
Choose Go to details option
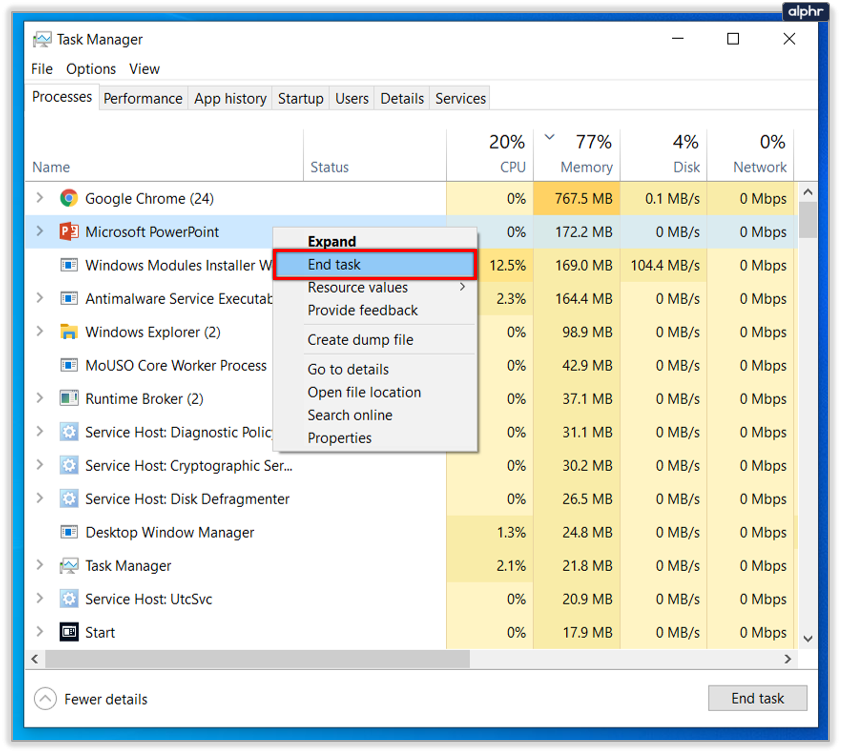point(375,369)
